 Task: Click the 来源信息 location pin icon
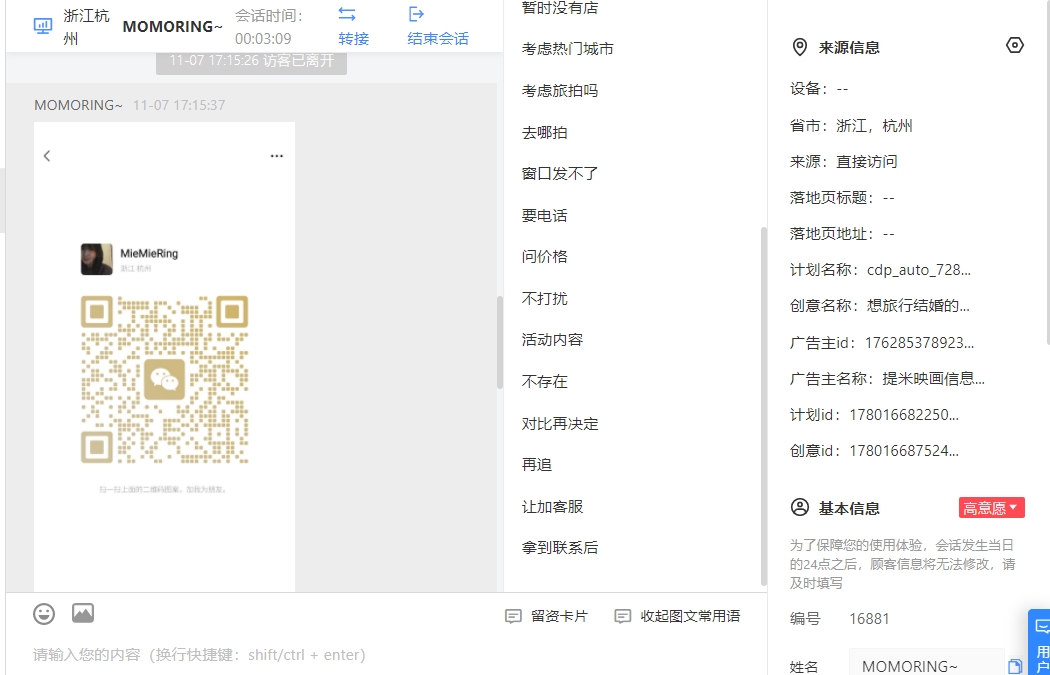tap(800, 48)
